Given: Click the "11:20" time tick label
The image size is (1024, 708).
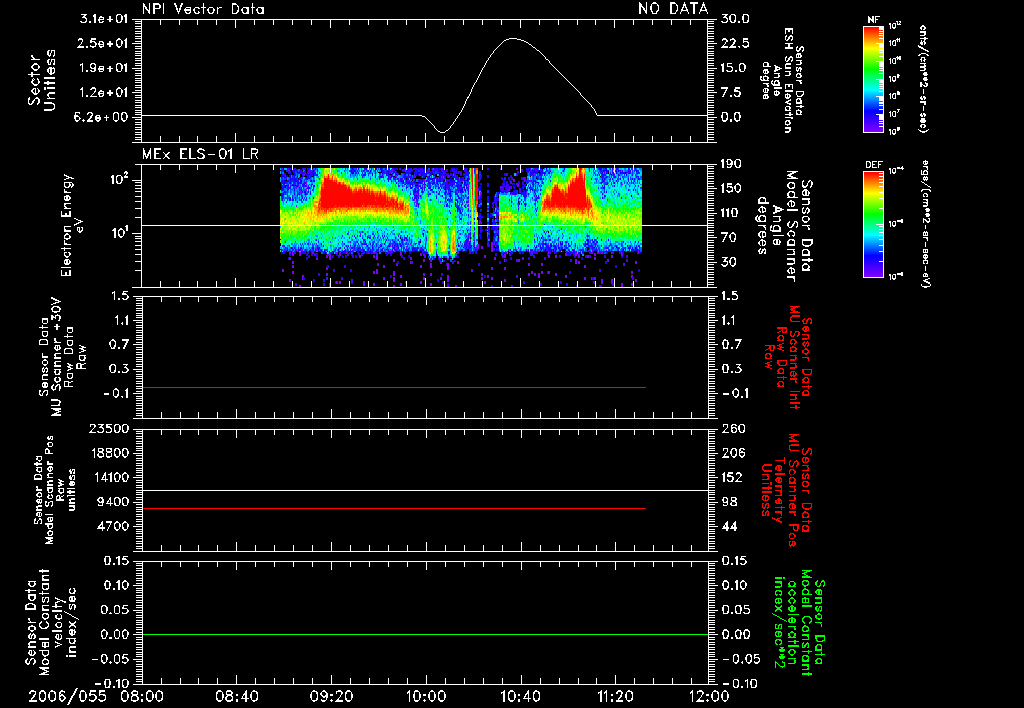Looking at the screenshot, I should 615,697.
